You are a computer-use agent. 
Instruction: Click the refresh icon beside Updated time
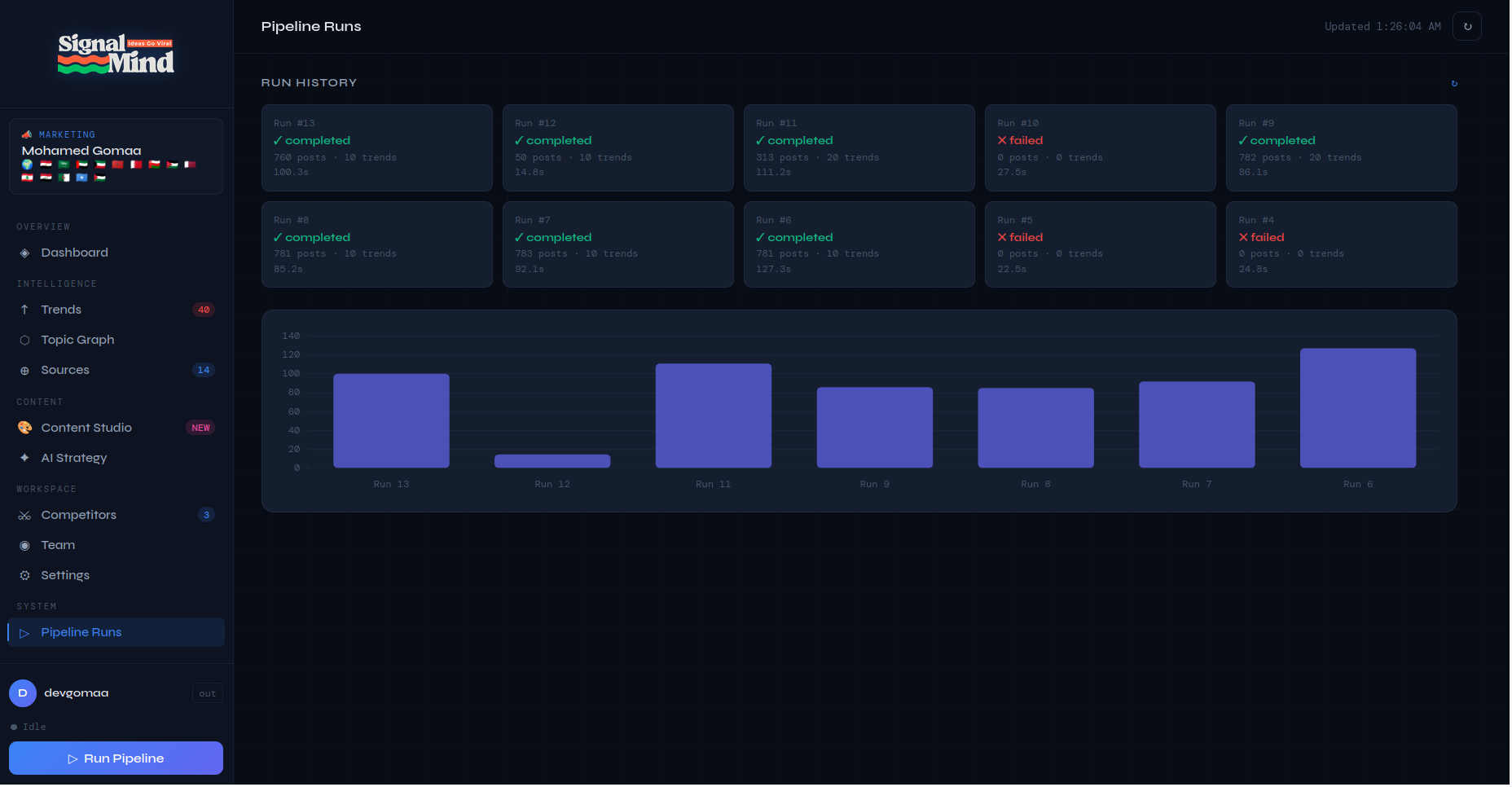[1469, 26]
